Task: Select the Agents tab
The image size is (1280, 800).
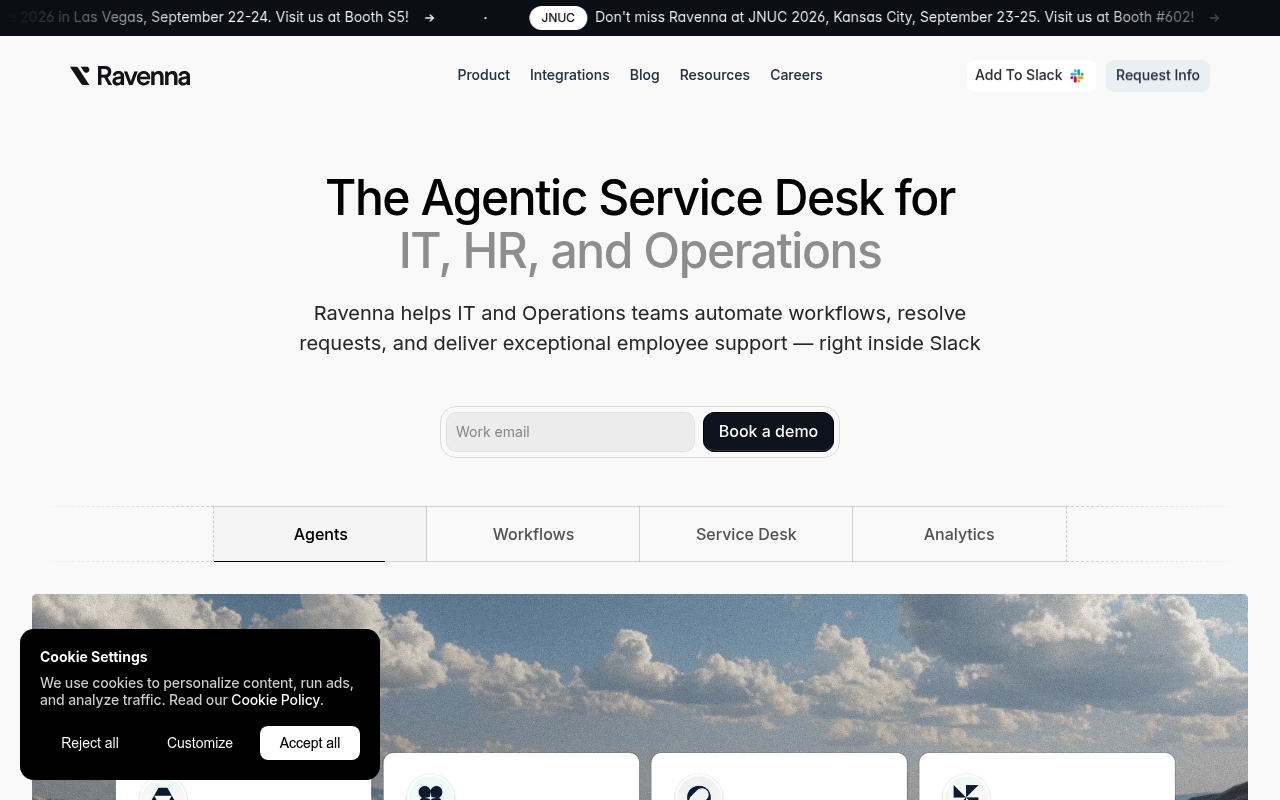Action: tap(320, 534)
